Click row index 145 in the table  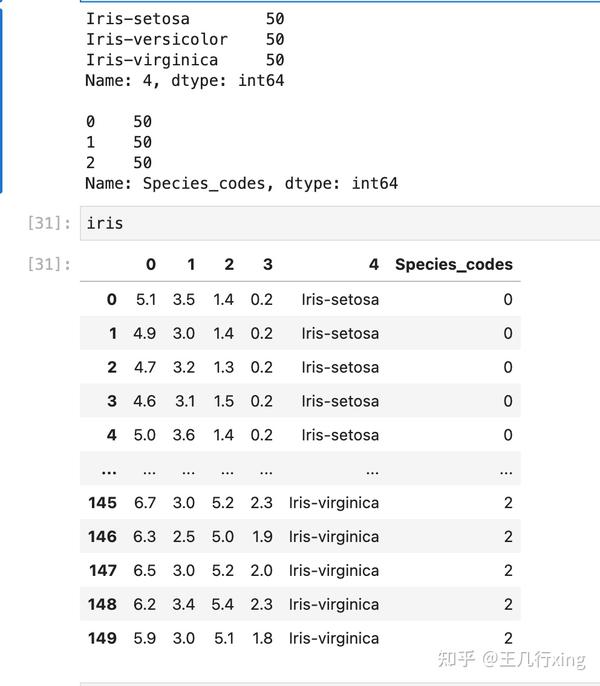102,503
